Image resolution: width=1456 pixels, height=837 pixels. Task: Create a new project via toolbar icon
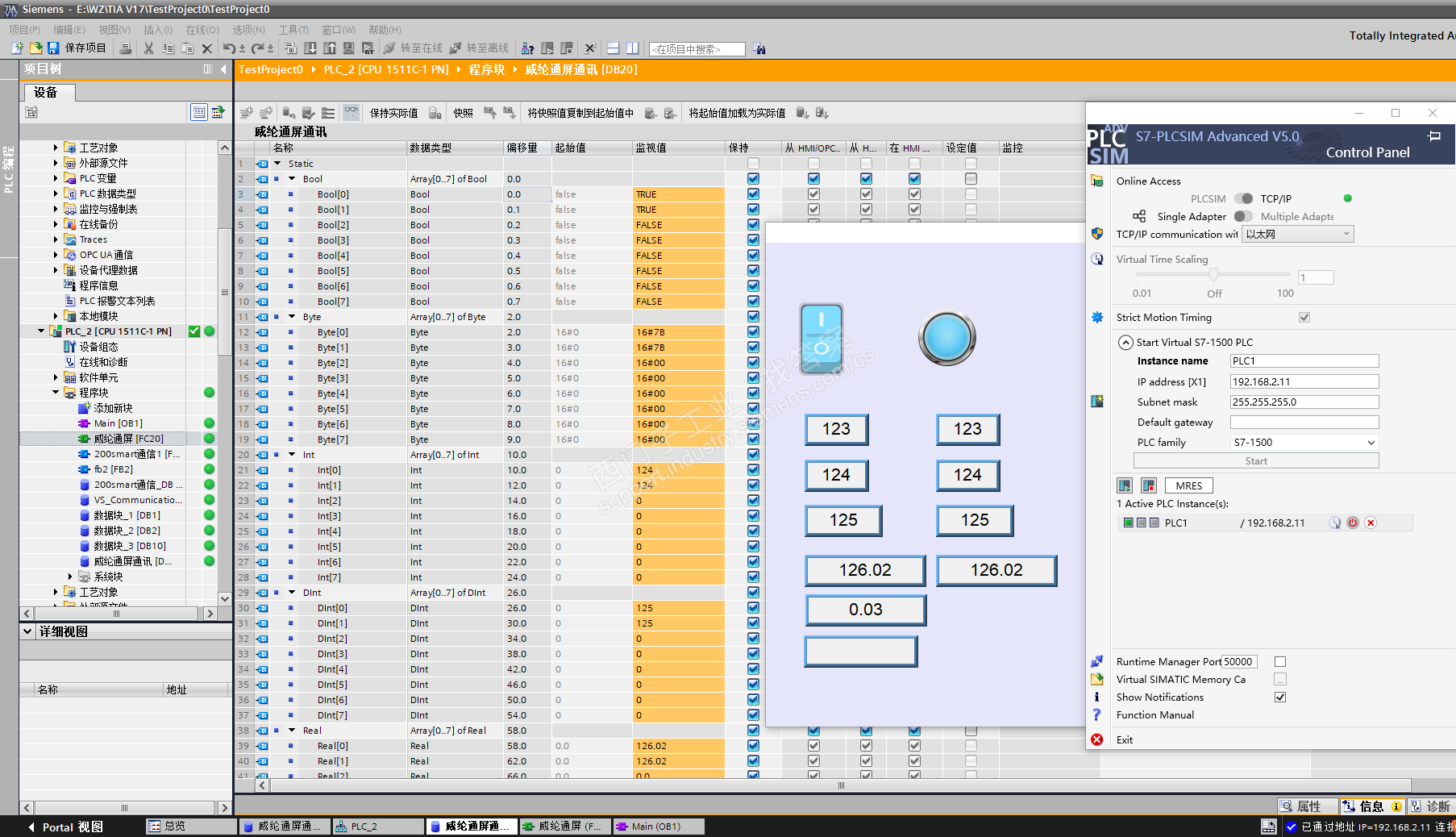pyautogui.click(x=17, y=48)
